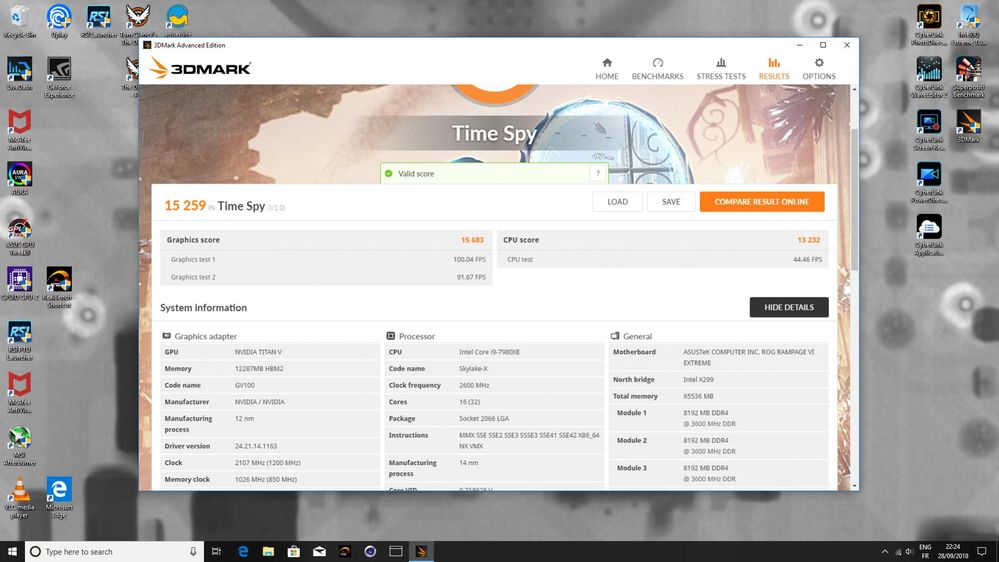
Task: Click COMPARE RESULT ONLINE button
Action: (x=761, y=201)
